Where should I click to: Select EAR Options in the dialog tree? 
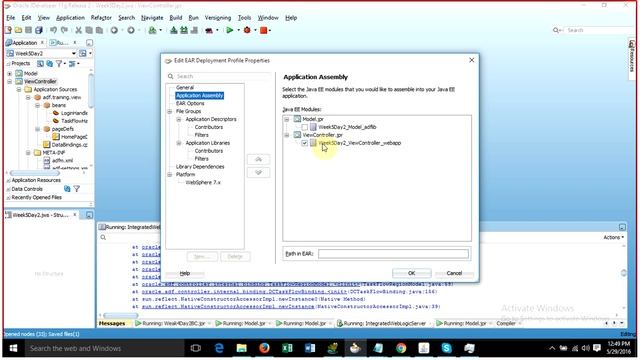point(190,103)
